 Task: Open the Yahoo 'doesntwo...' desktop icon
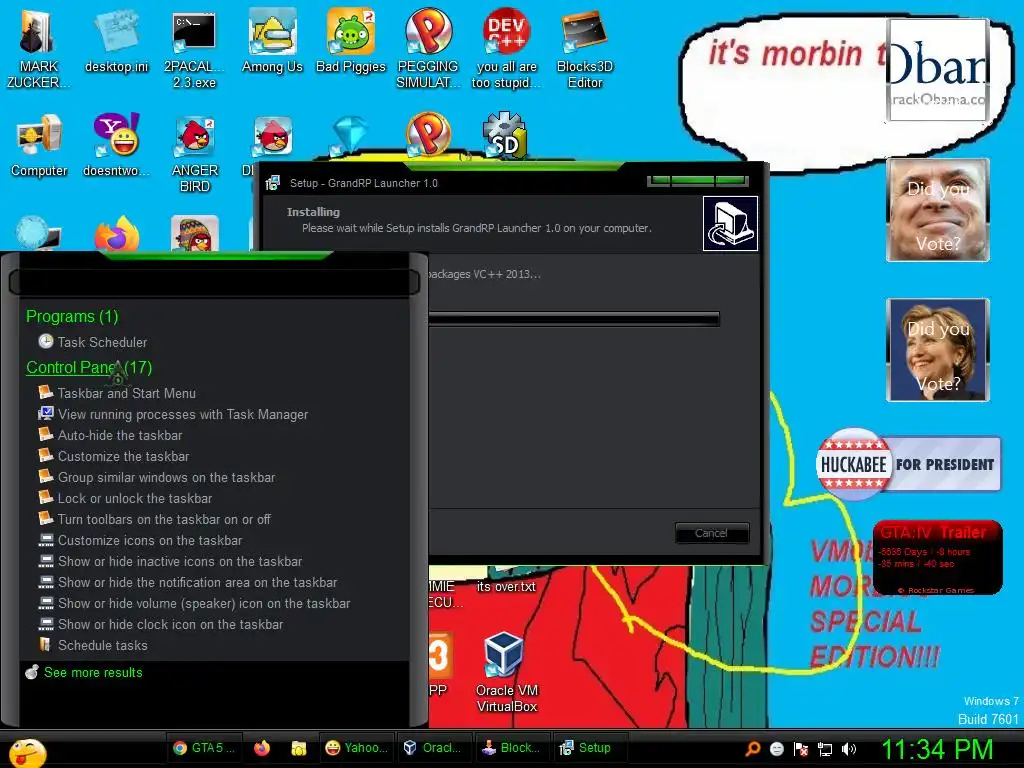click(116, 145)
